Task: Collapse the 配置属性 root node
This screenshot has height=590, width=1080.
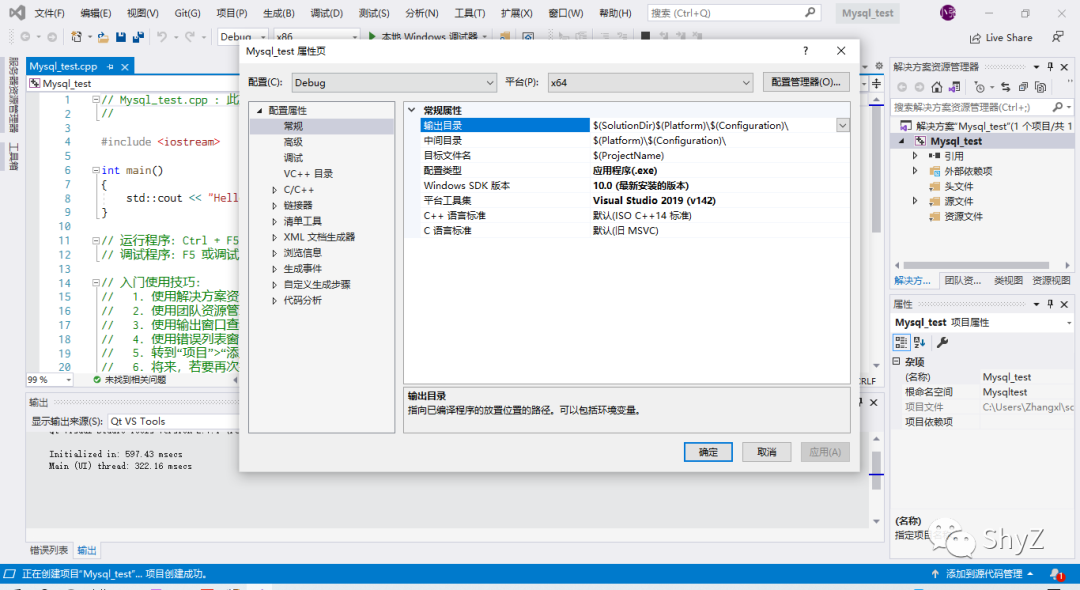Action: (260, 111)
